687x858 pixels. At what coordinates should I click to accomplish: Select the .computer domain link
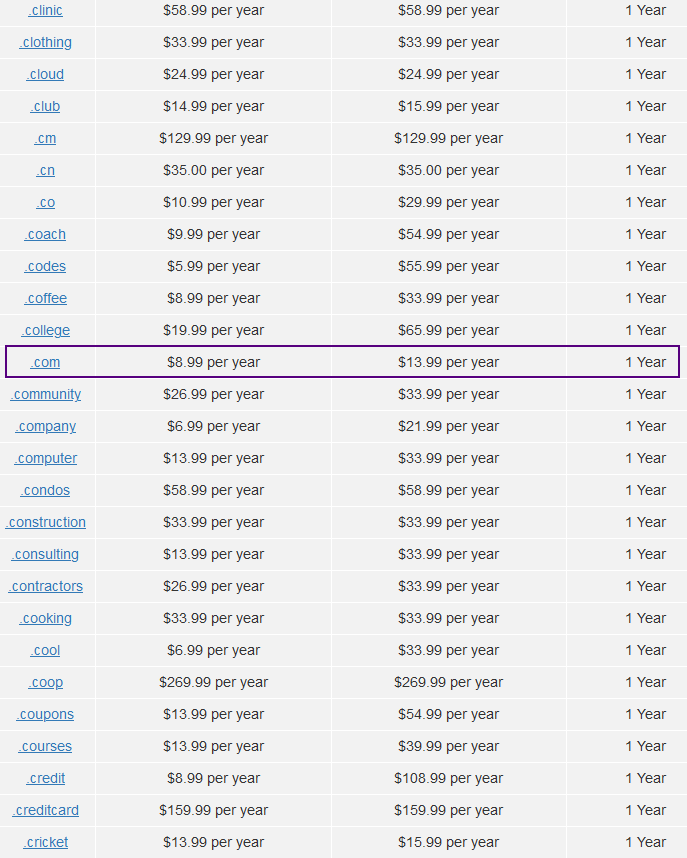[x=45, y=459]
